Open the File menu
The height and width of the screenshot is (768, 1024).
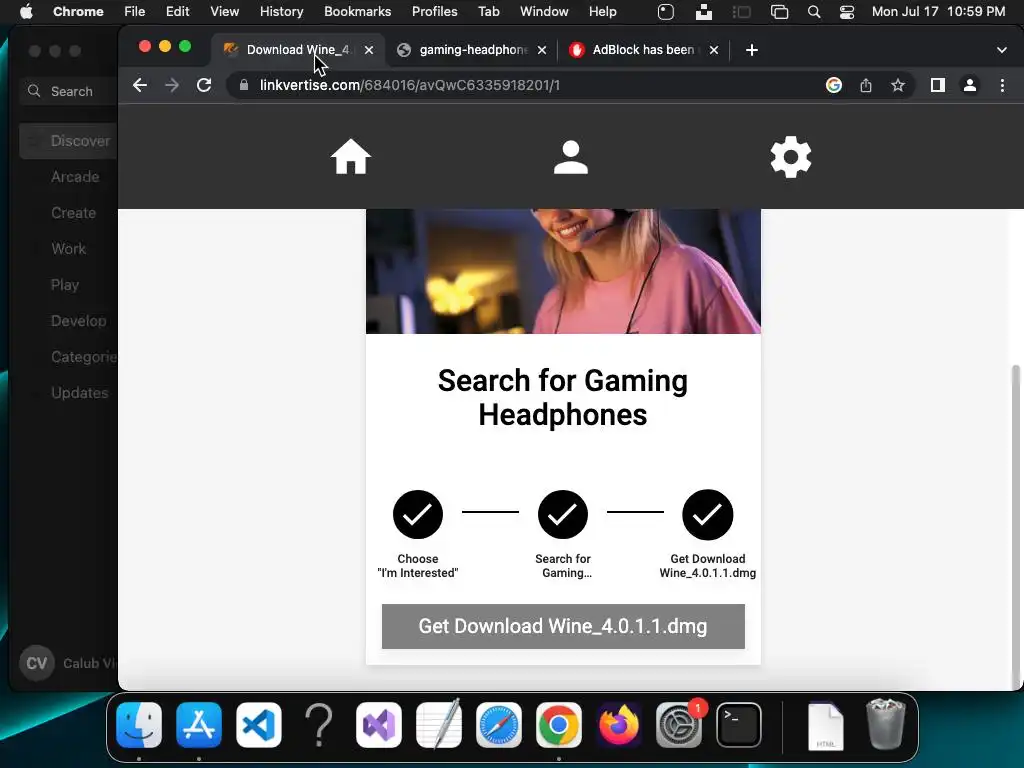click(x=135, y=12)
